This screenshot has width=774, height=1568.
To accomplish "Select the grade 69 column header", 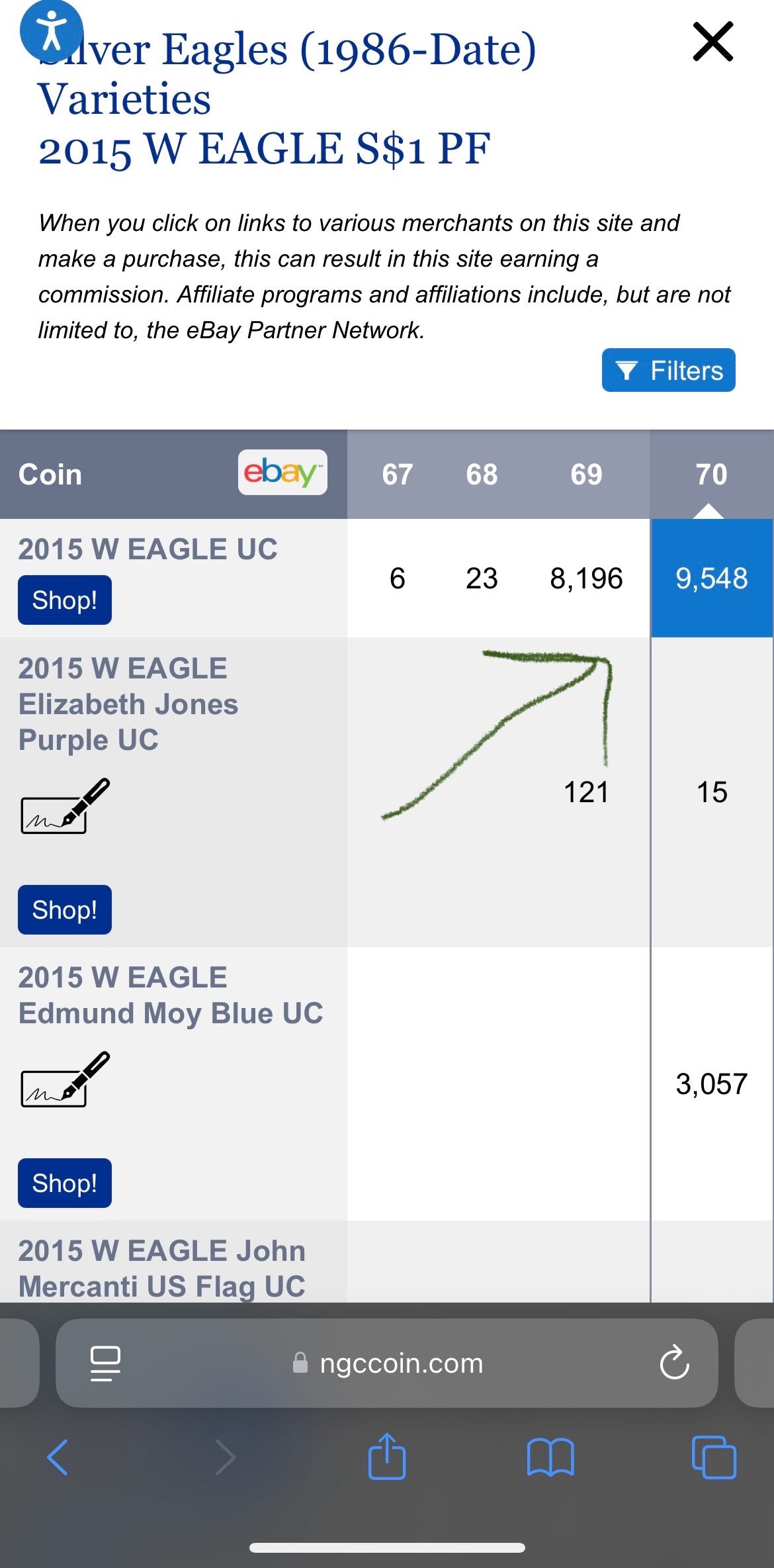I will [586, 475].
